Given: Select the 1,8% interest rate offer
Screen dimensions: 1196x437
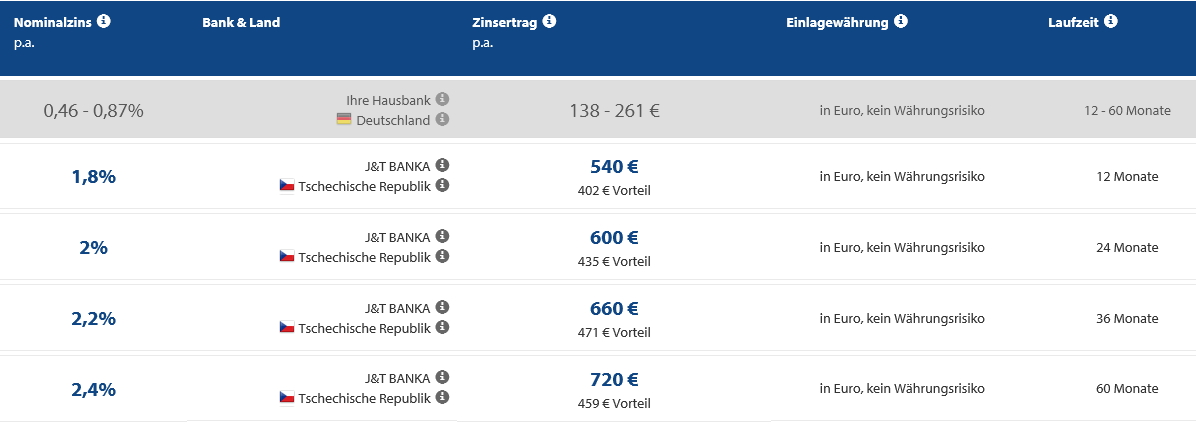Looking at the screenshot, I should (94, 177).
